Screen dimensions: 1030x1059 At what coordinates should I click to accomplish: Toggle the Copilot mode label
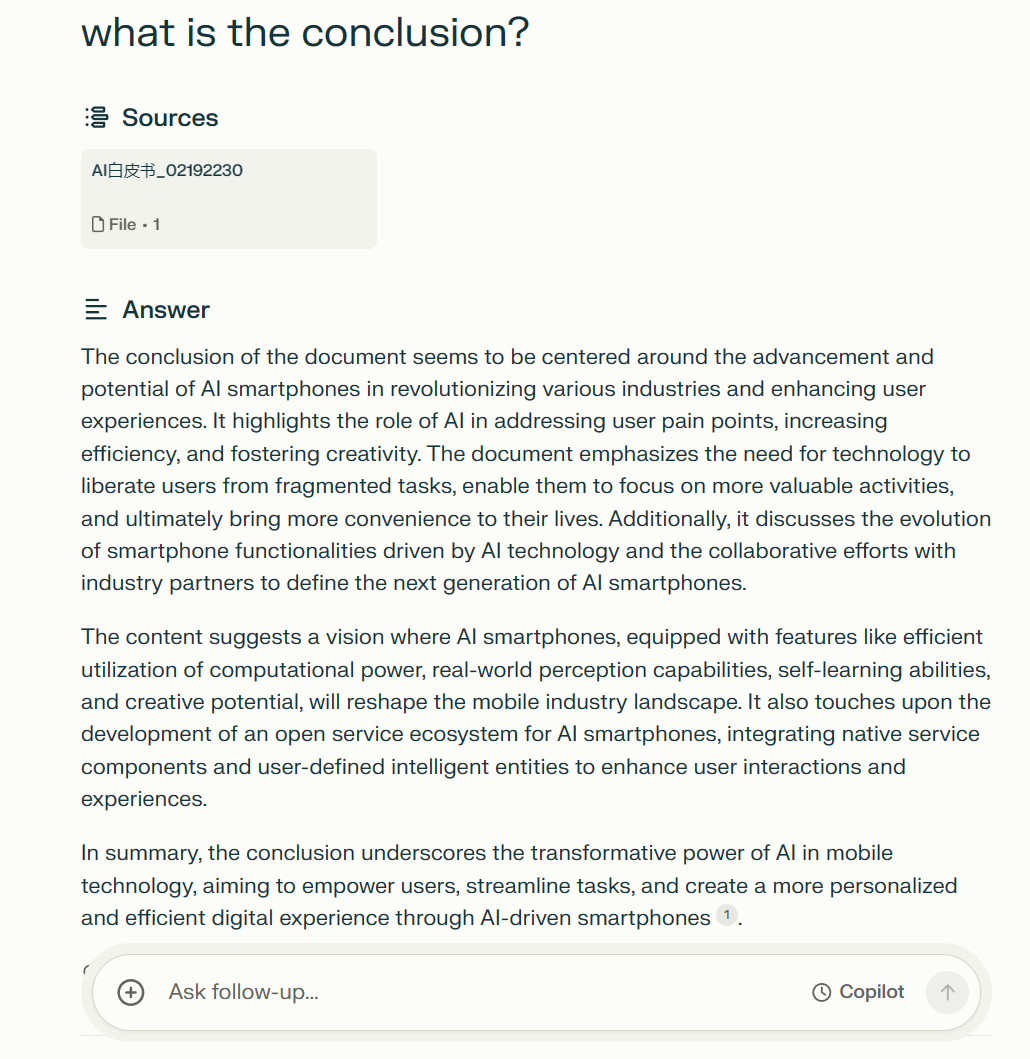point(871,992)
